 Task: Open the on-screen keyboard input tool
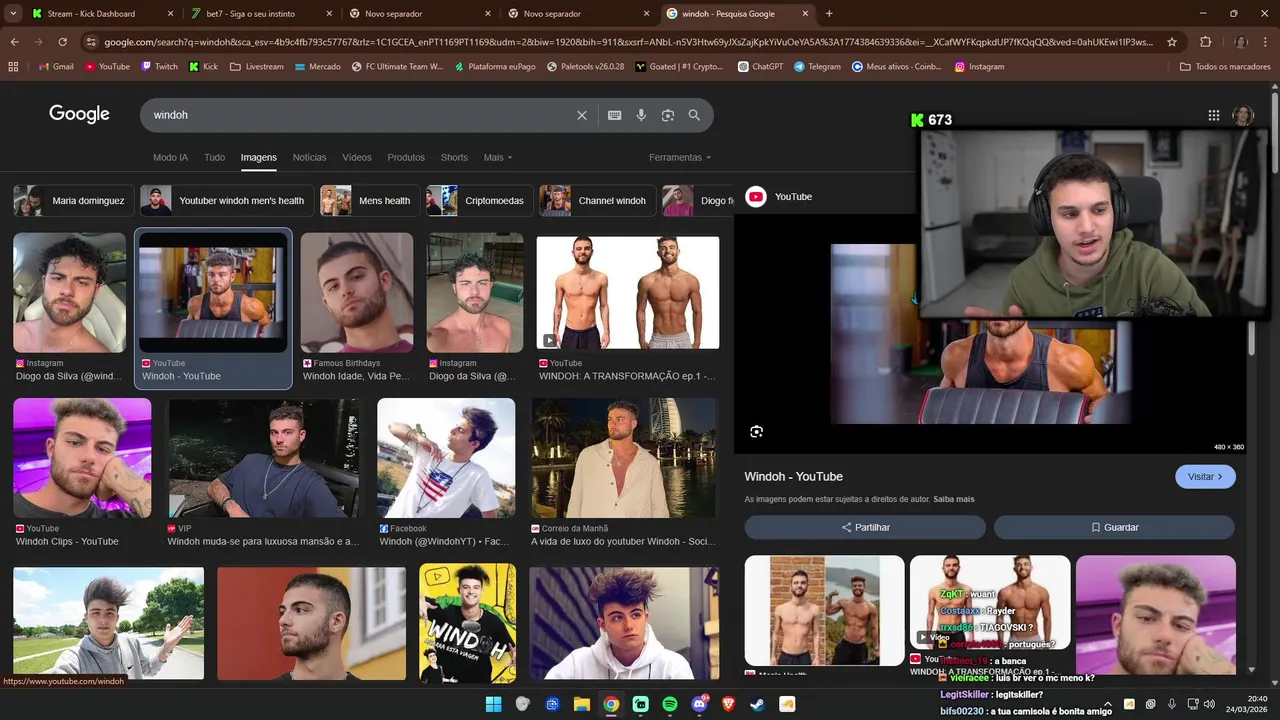pyautogui.click(x=615, y=115)
